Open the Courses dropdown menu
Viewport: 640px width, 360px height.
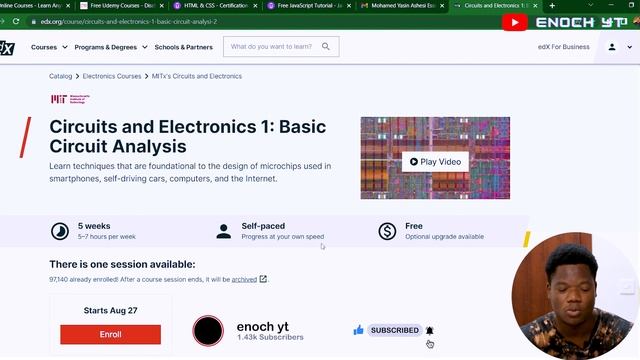click(x=49, y=47)
